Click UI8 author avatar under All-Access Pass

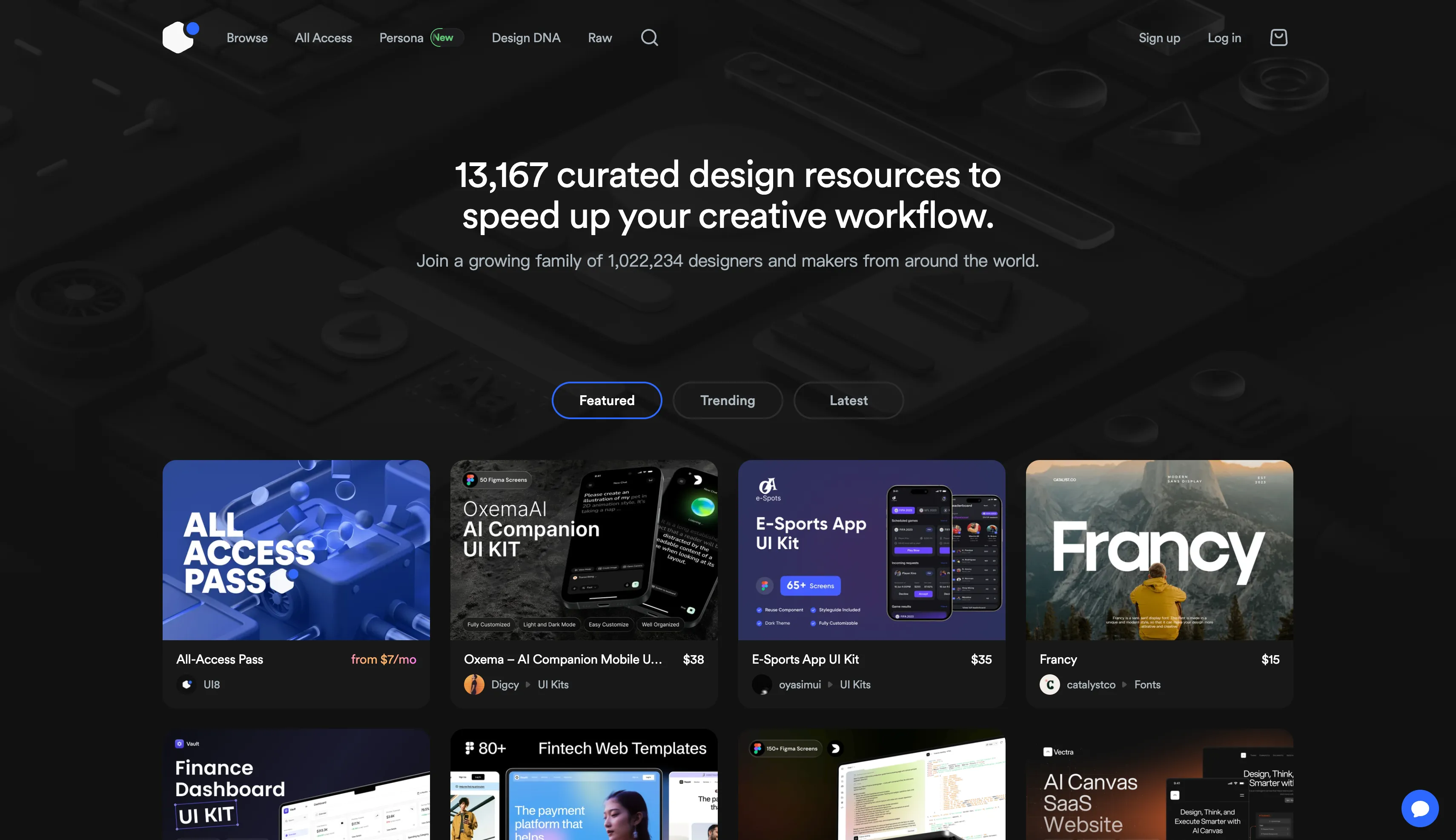[186, 685]
